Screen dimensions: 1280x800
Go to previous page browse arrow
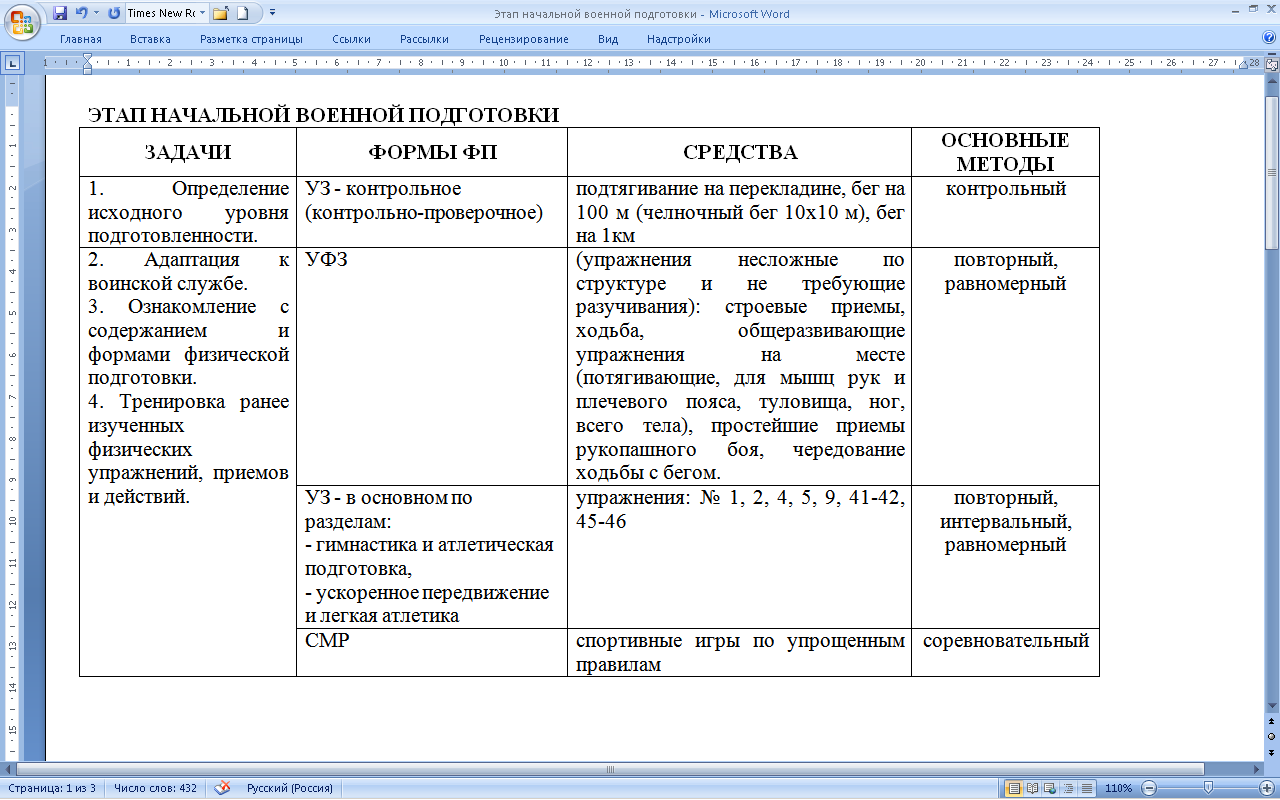1271,722
